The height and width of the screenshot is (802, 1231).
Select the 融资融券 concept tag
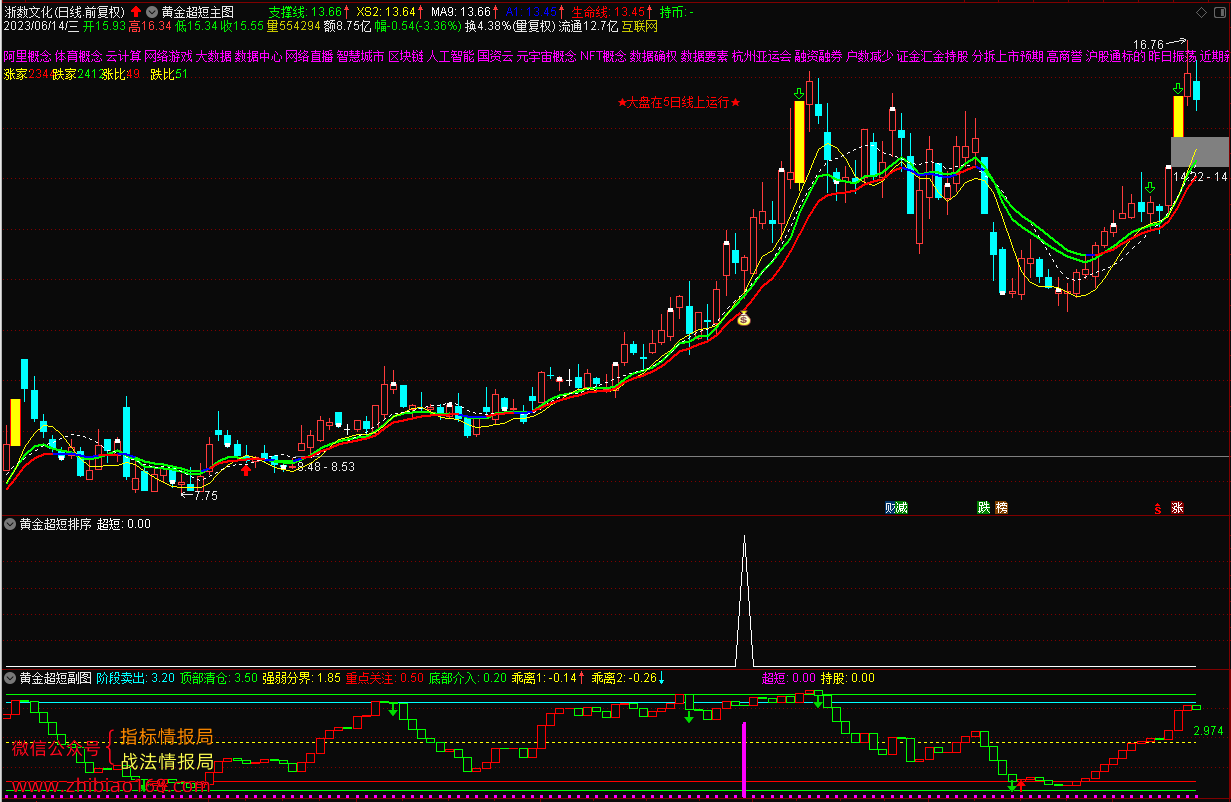819,56
